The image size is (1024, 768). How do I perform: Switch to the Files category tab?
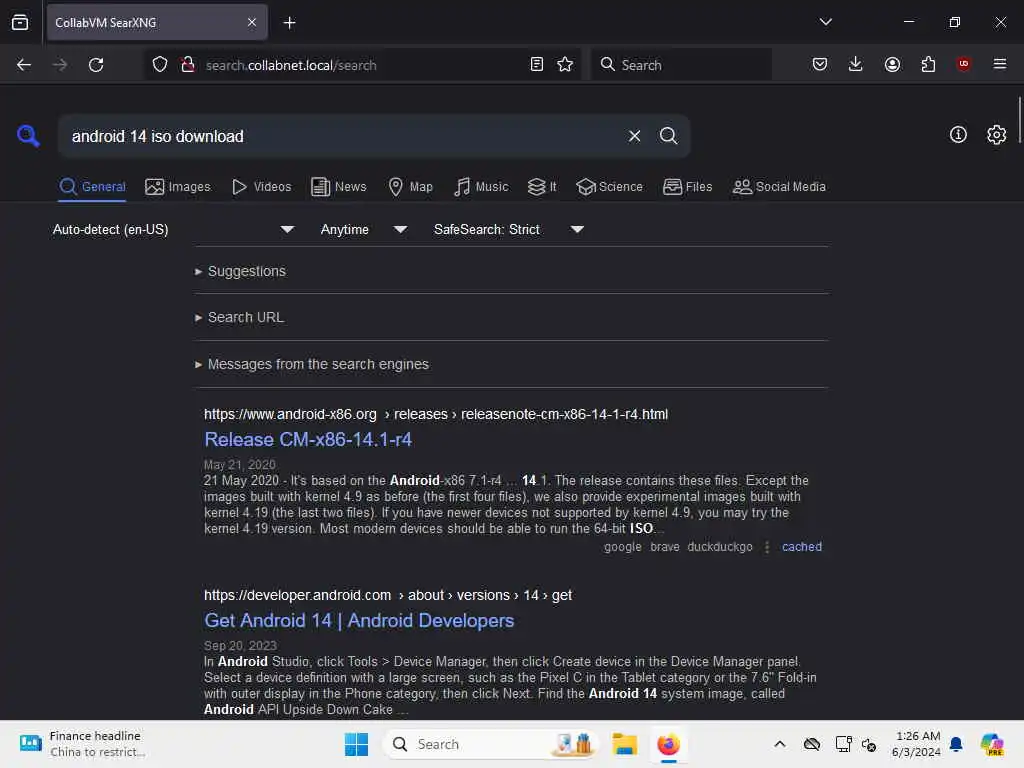pyautogui.click(x=687, y=187)
